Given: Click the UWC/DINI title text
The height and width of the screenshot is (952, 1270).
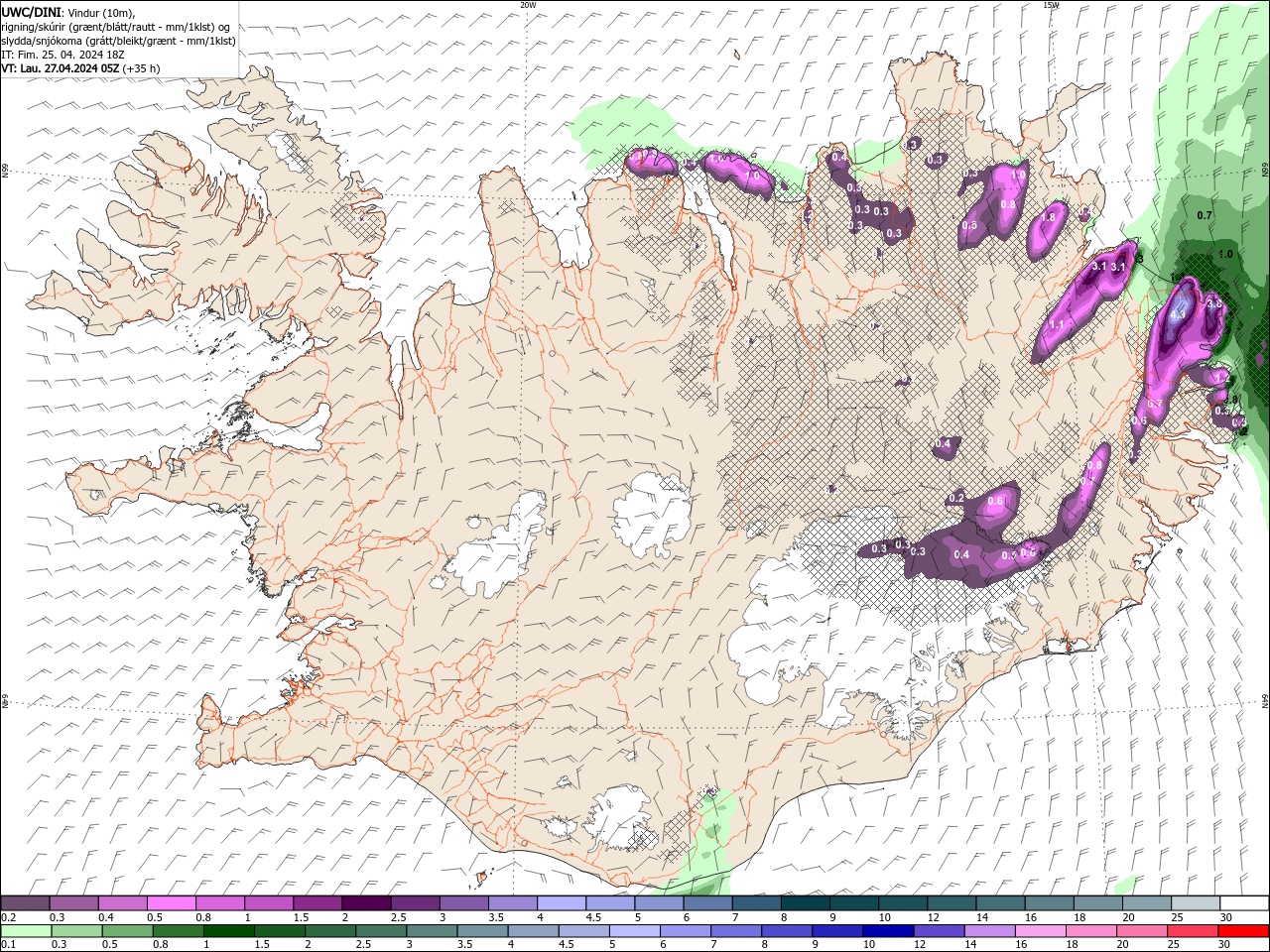Looking at the screenshot, I should tap(31, 12).
